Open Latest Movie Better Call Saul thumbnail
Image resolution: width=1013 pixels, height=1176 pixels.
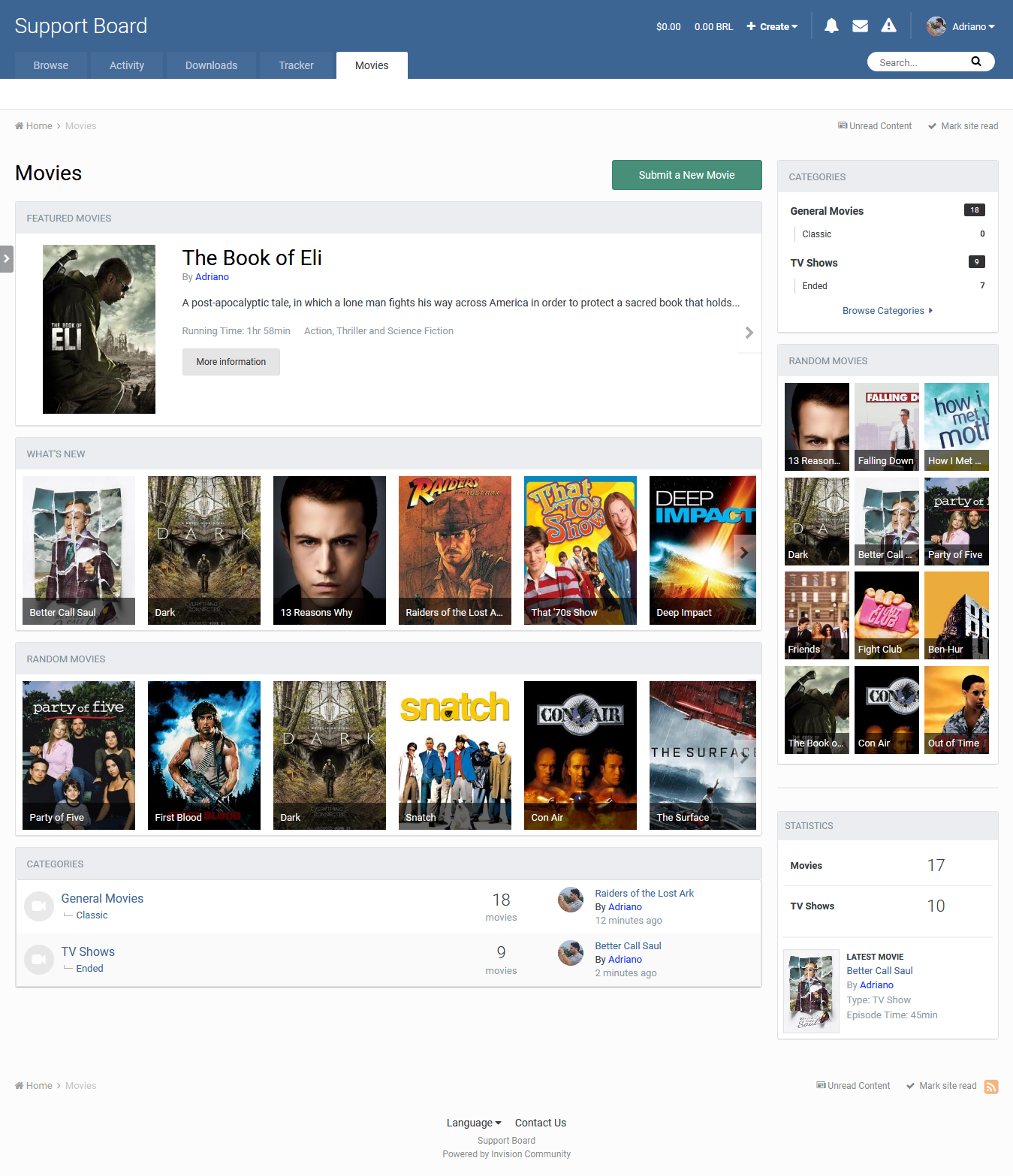[x=811, y=991]
